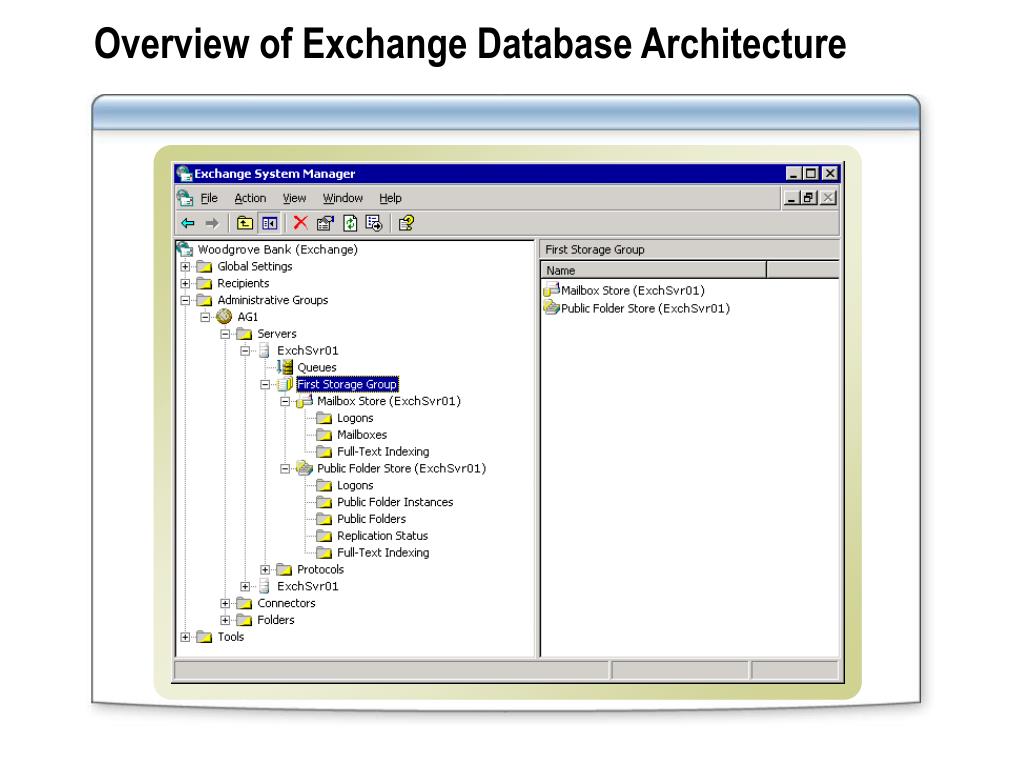The image size is (1024, 768).
Task: Select Logons under Mailbox Store
Action: pos(355,418)
